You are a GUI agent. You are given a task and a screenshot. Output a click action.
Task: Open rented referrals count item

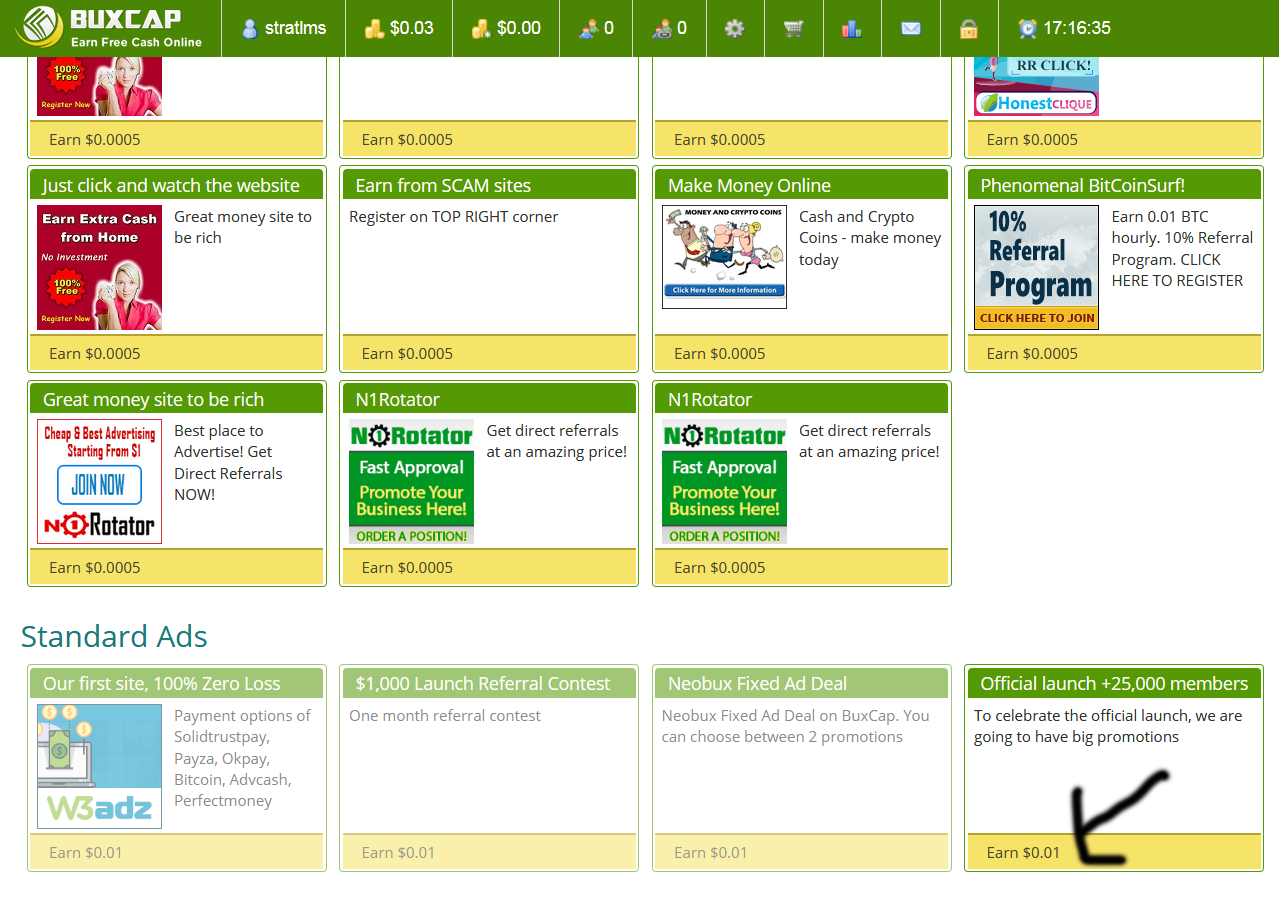(669, 28)
